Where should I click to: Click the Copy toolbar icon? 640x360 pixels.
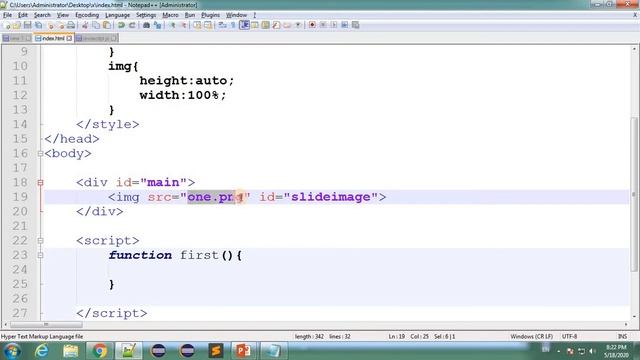(96, 25)
